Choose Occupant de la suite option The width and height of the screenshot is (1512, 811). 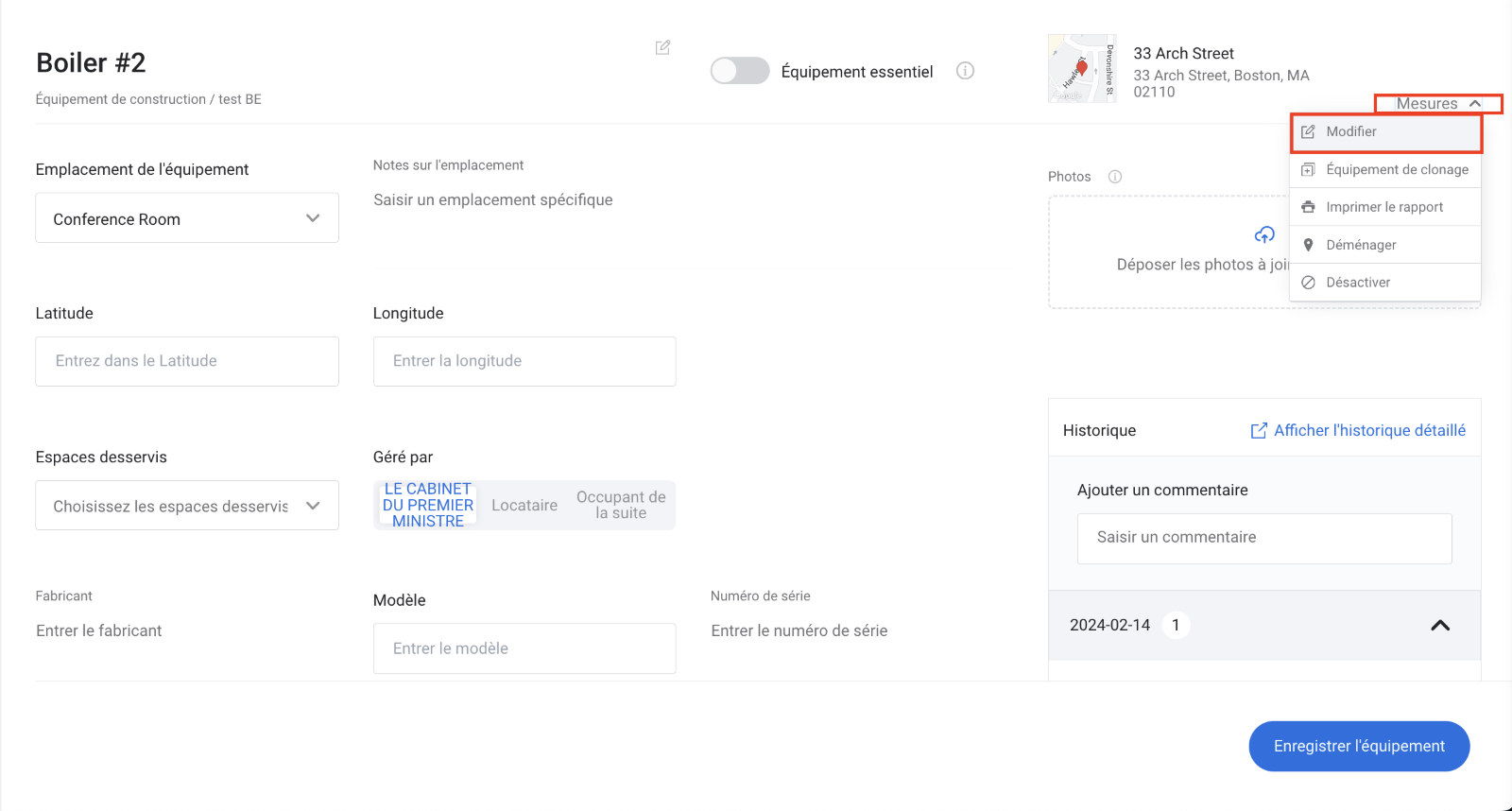(621, 506)
